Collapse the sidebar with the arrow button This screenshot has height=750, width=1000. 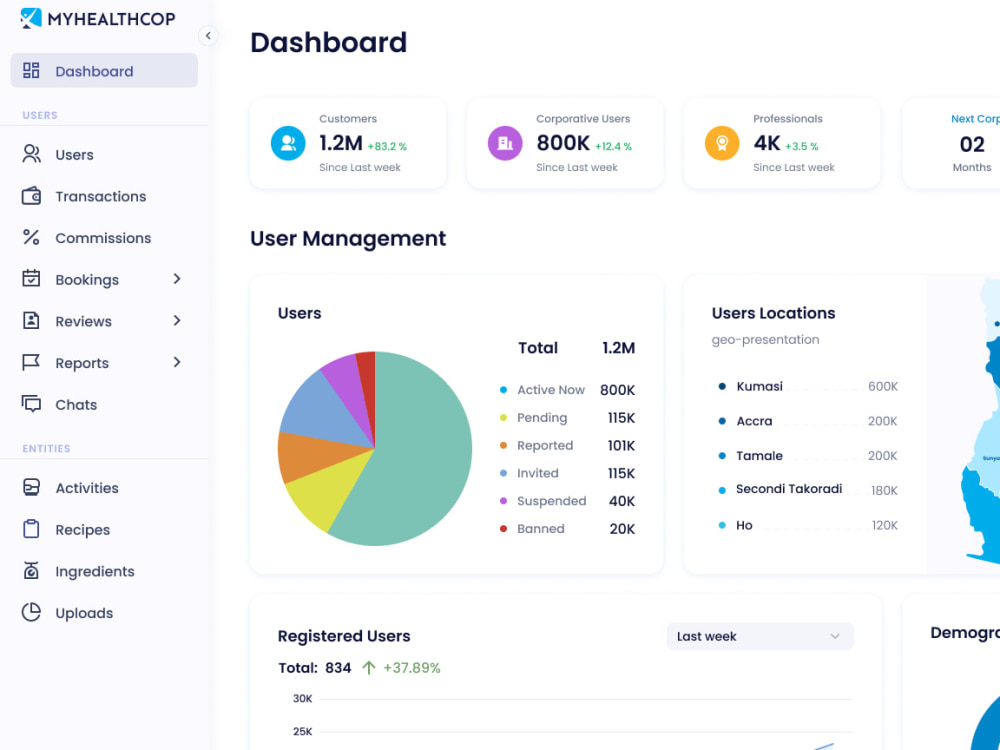[x=208, y=36]
